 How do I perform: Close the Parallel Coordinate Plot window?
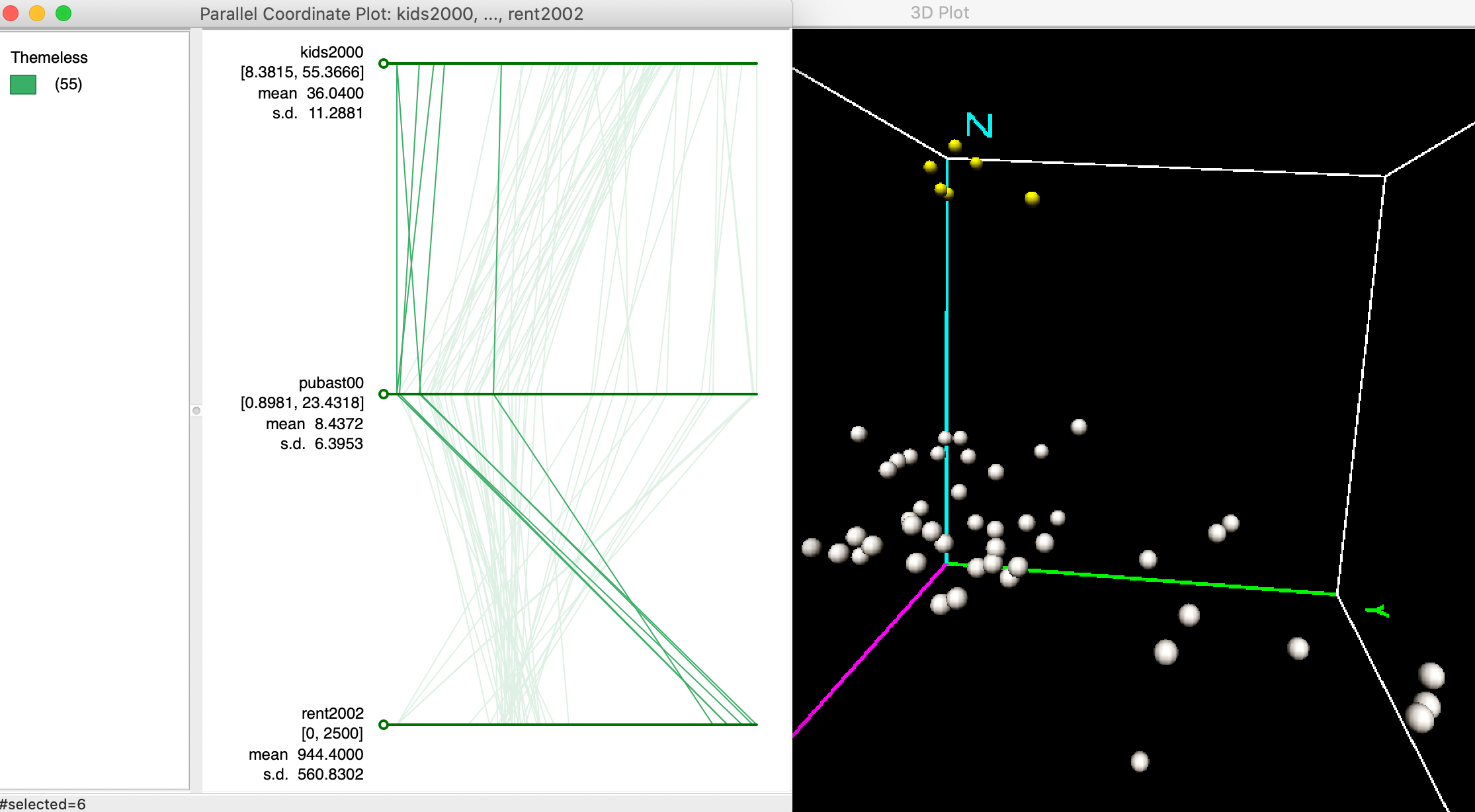pyautogui.click(x=11, y=13)
